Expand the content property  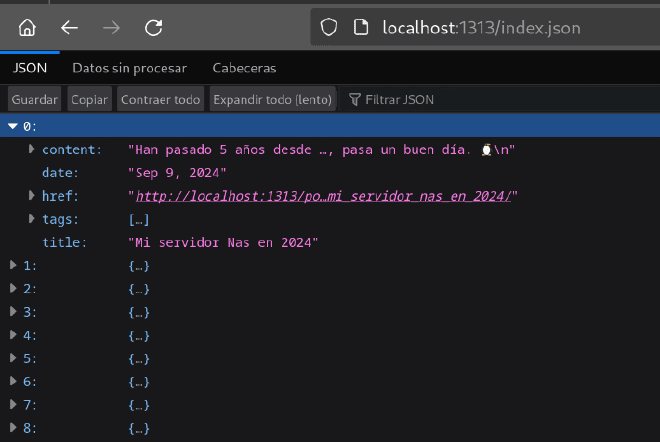(31, 149)
